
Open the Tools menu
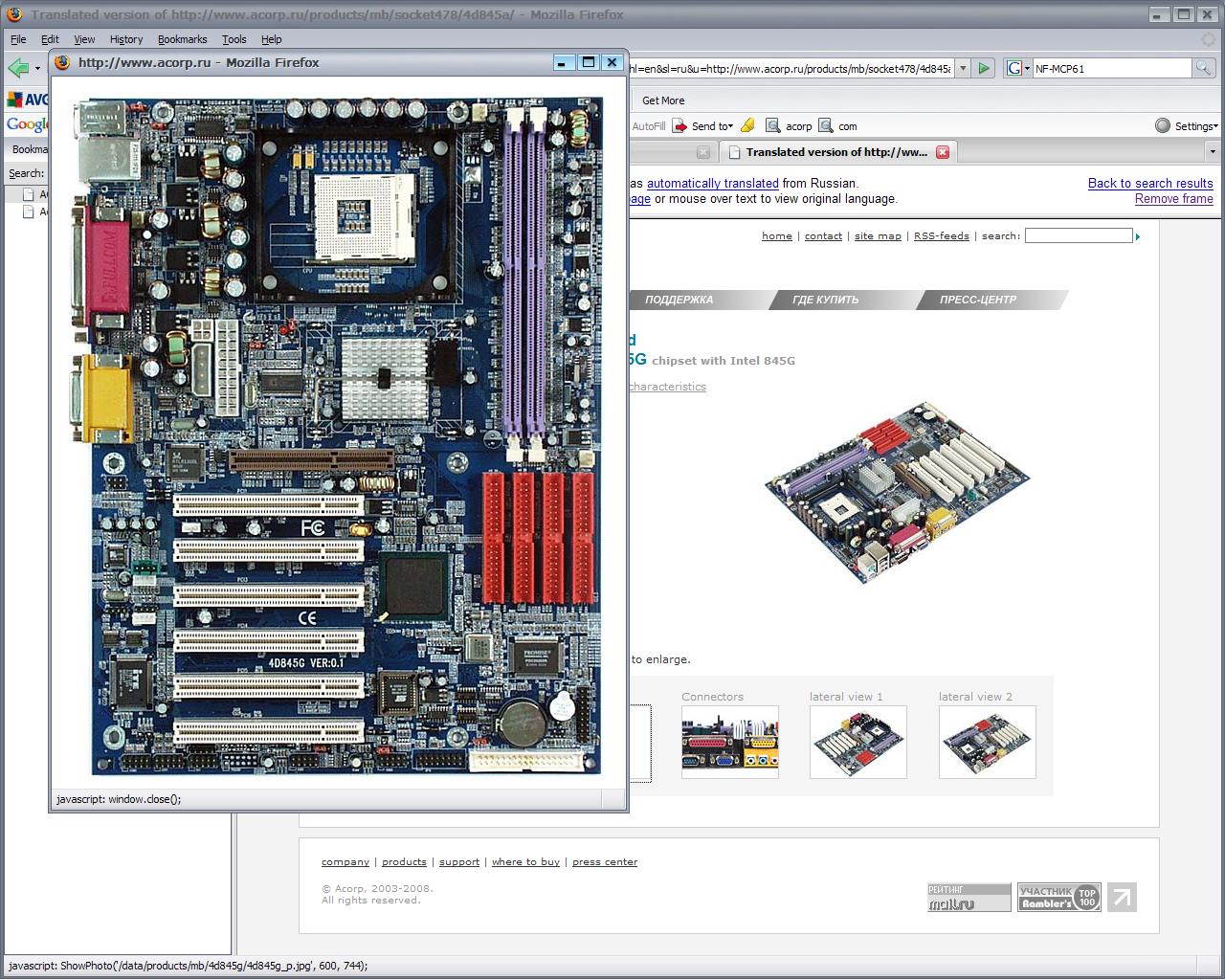234,39
